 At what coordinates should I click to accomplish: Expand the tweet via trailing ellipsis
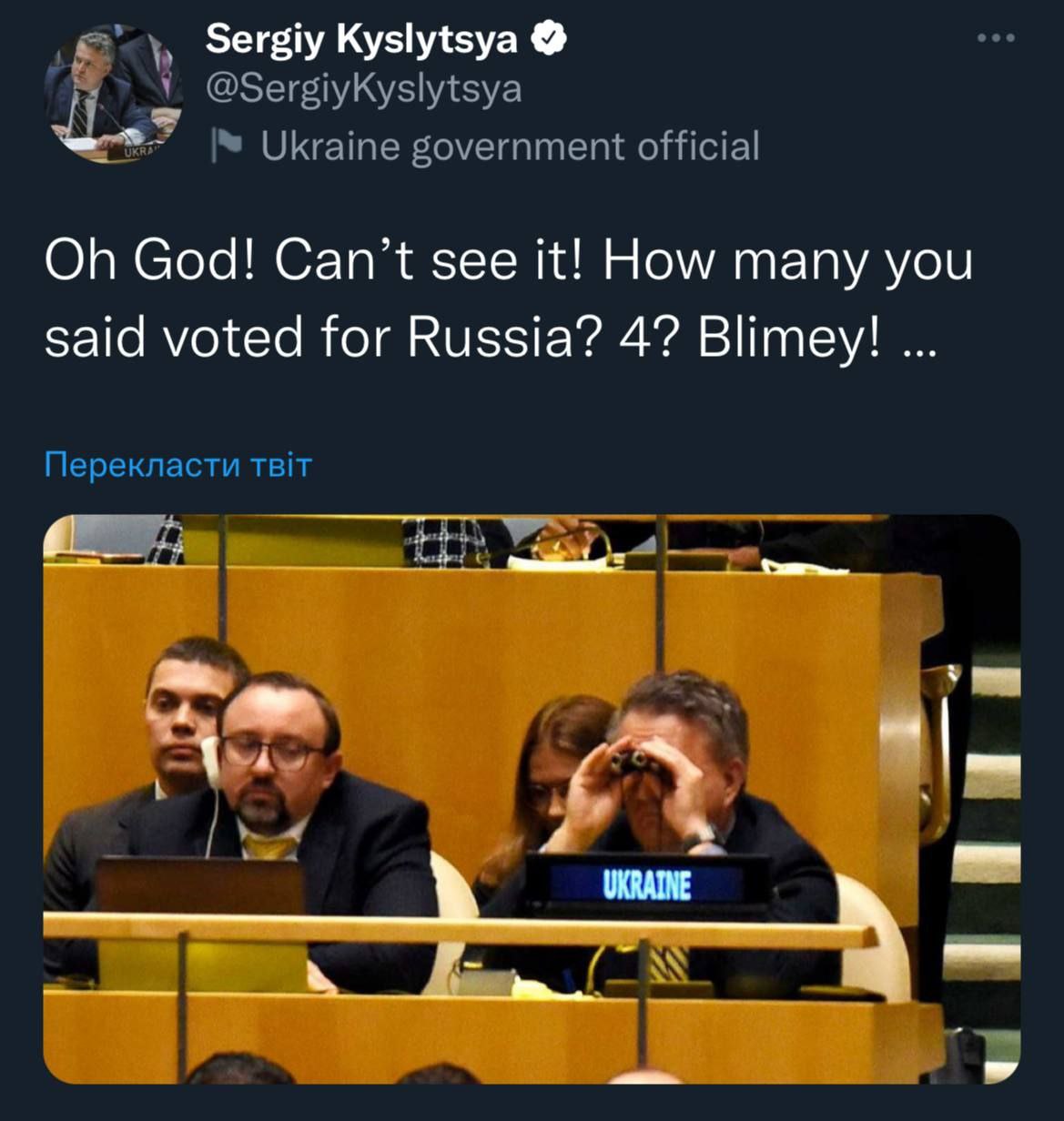coord(921,341)
